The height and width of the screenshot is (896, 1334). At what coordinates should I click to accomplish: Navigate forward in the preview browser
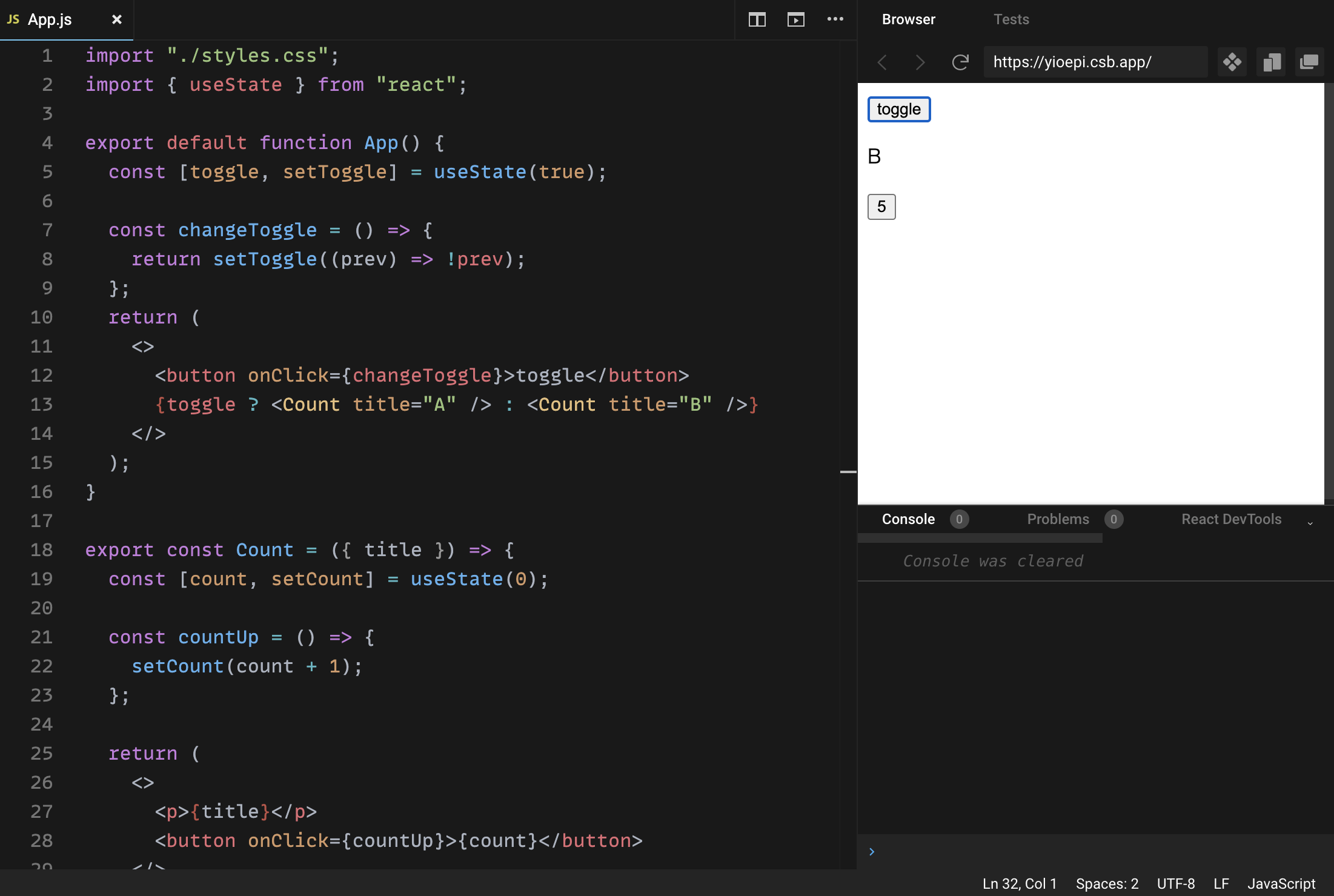(x=920, y=62)
